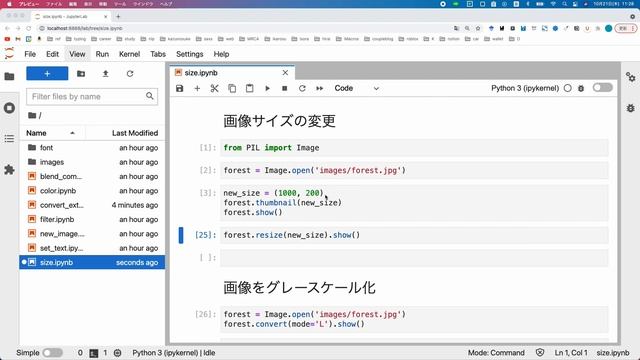Open Running Terminals and Kernels panel
The image size is (640, 360).
(9, 108)
